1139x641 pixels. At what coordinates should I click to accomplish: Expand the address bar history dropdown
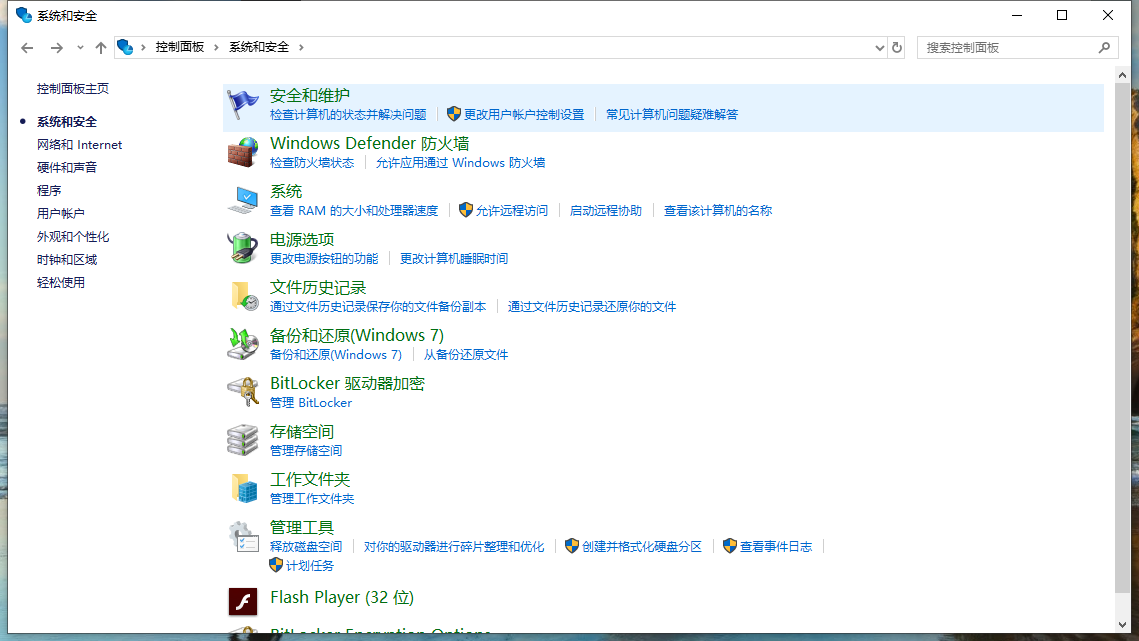click(880, 48)
